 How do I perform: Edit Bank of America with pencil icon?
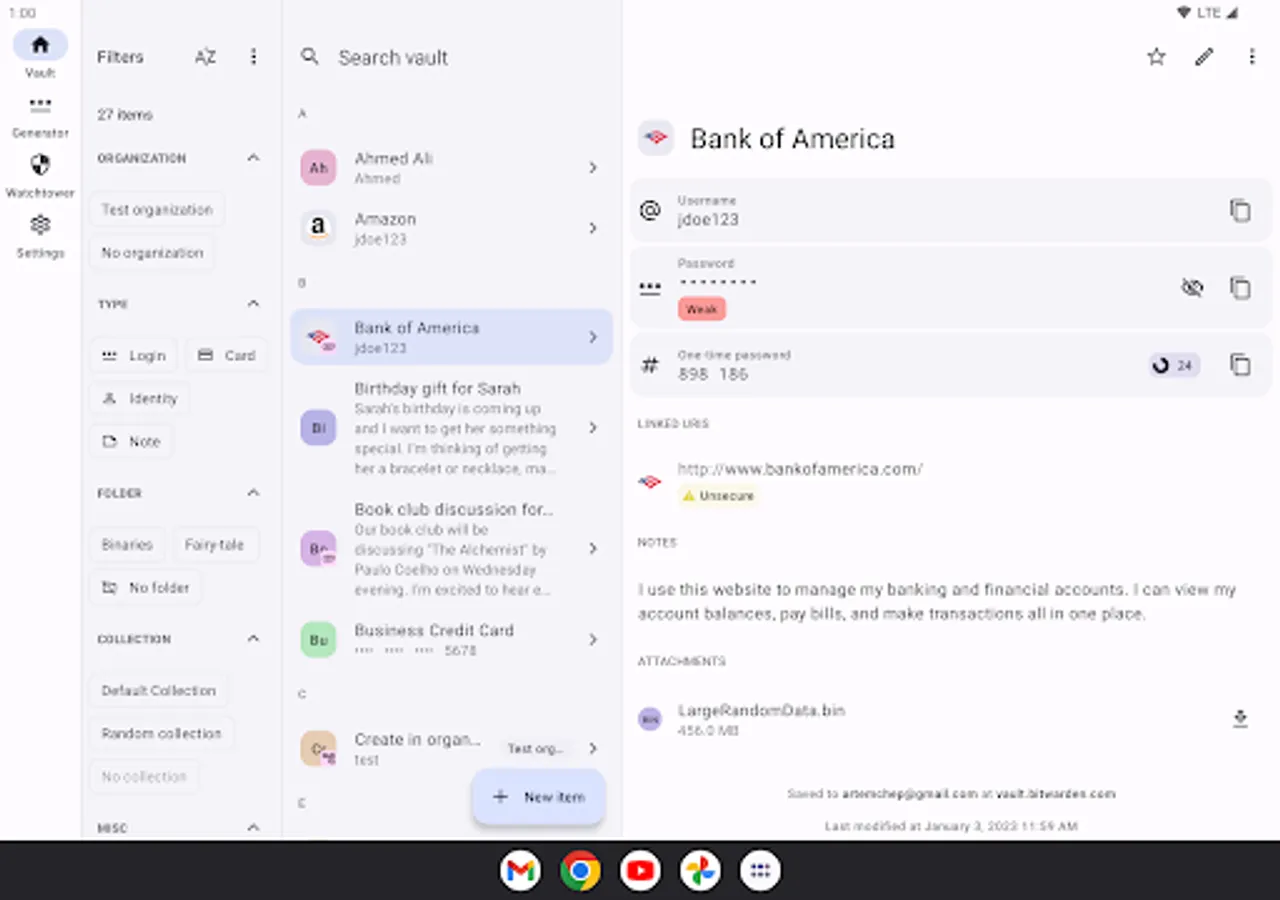click(x=1204, y=57)
